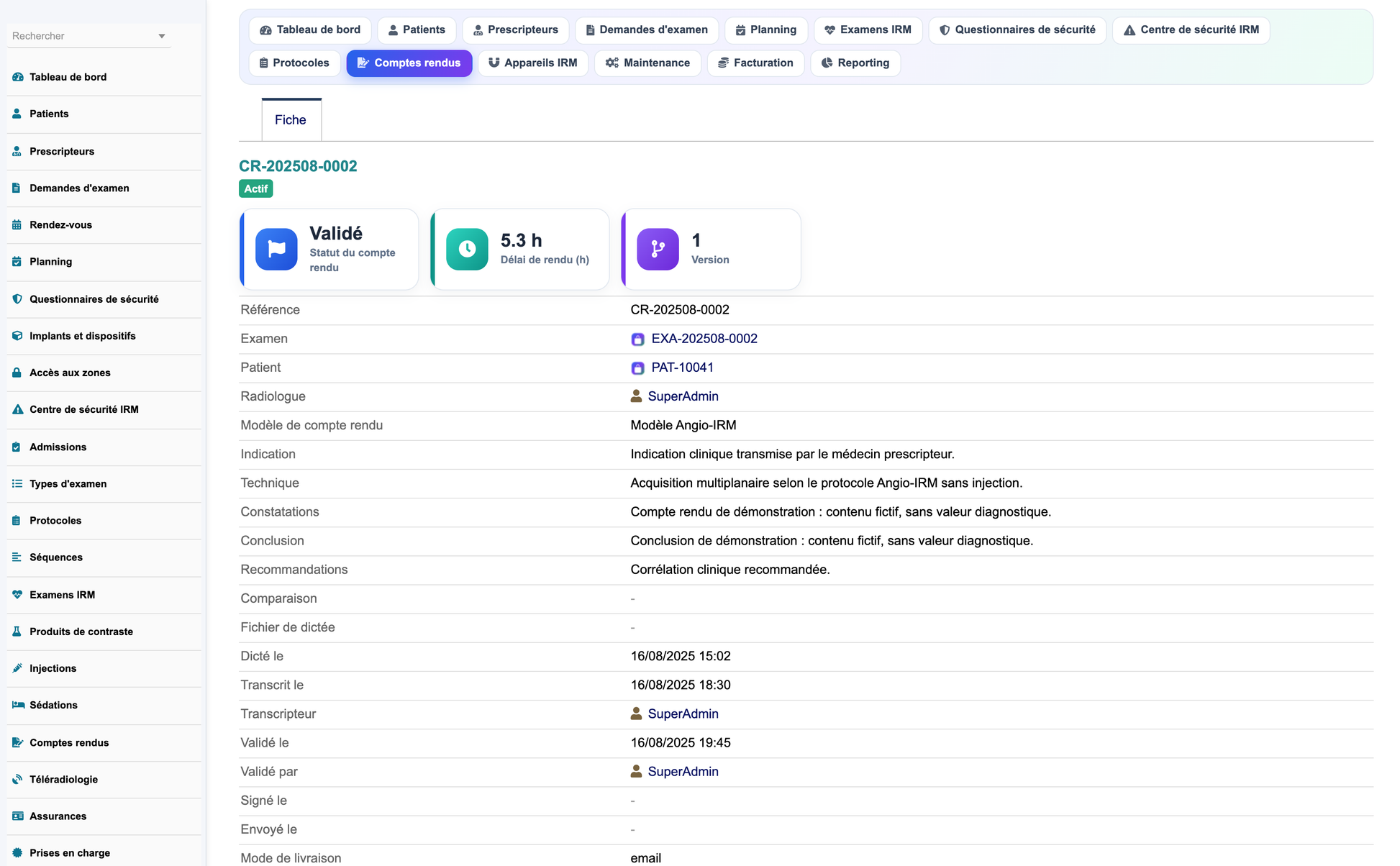Click the CR-202508-0002 heading

tap(298, 166)
